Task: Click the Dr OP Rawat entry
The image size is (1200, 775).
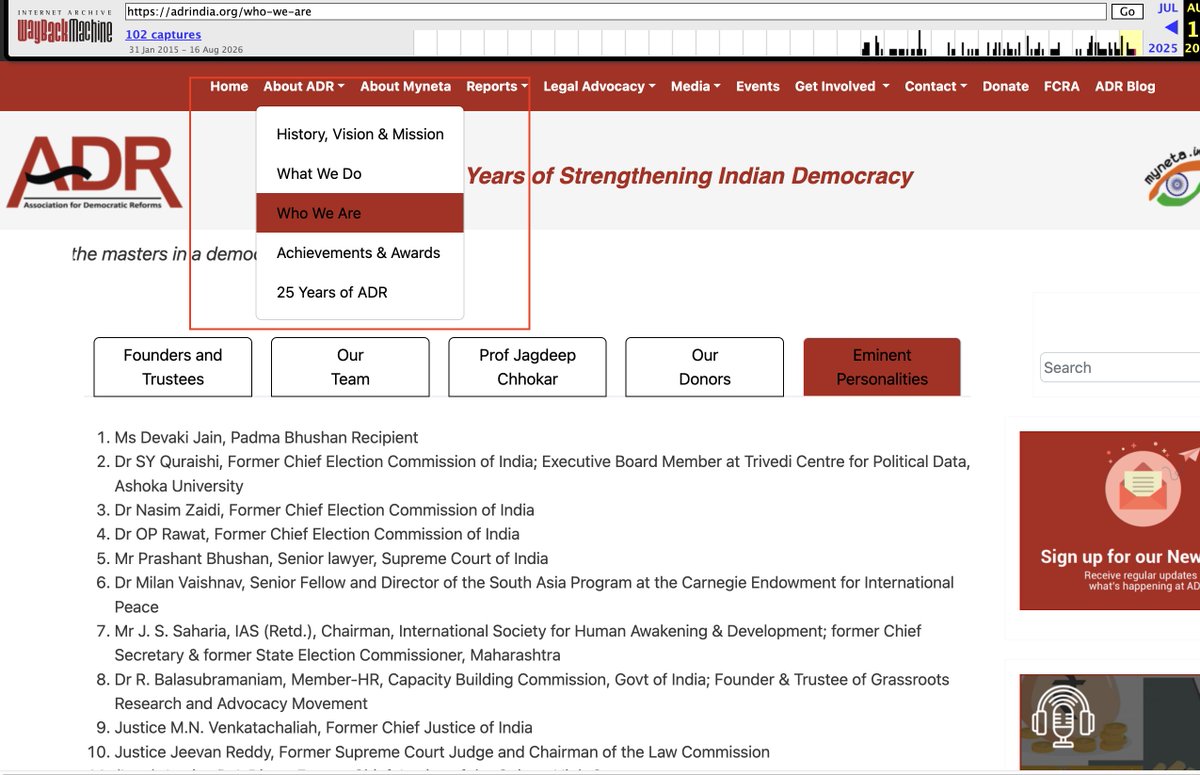Action: pyautogui.click(x=317, y=534)
